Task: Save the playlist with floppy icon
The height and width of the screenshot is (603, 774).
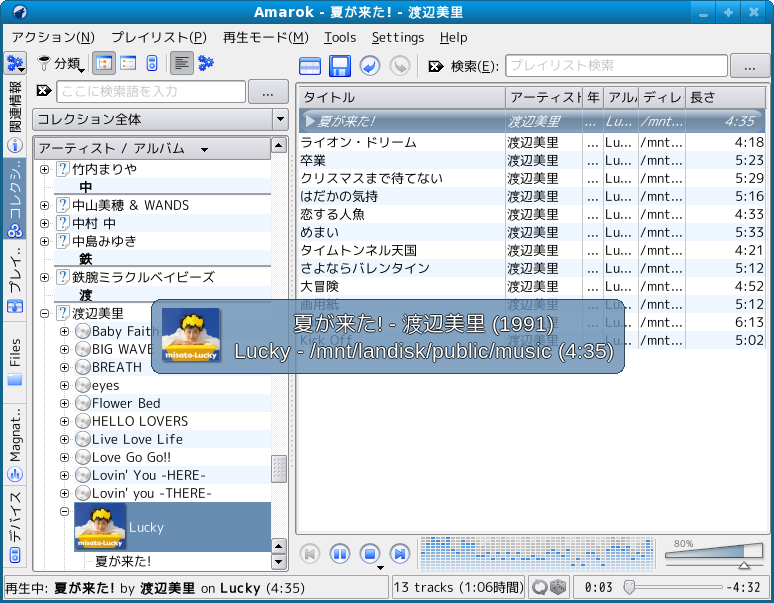Action: 340,66
